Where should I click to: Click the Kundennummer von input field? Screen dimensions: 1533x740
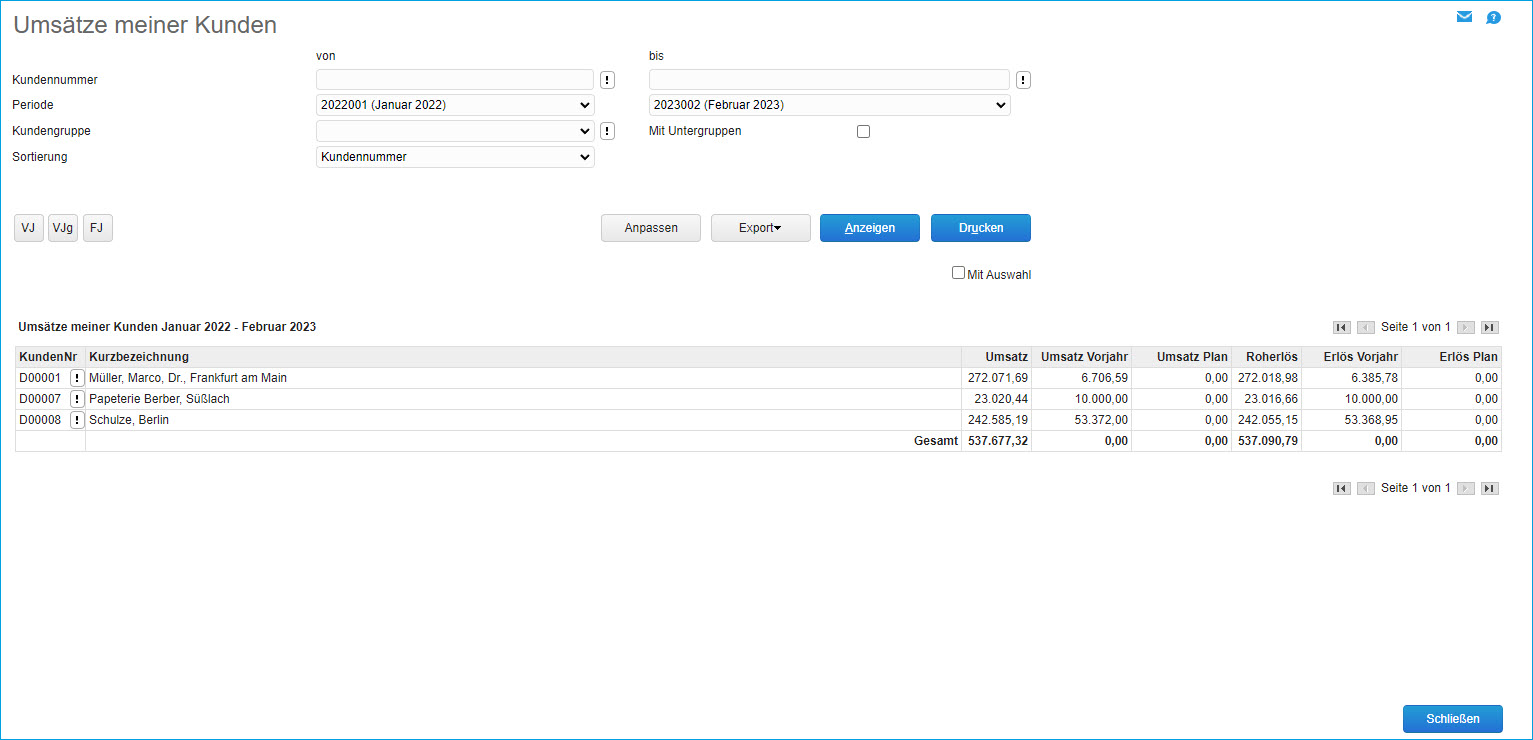pyautogui.click(x=455, y=80)
